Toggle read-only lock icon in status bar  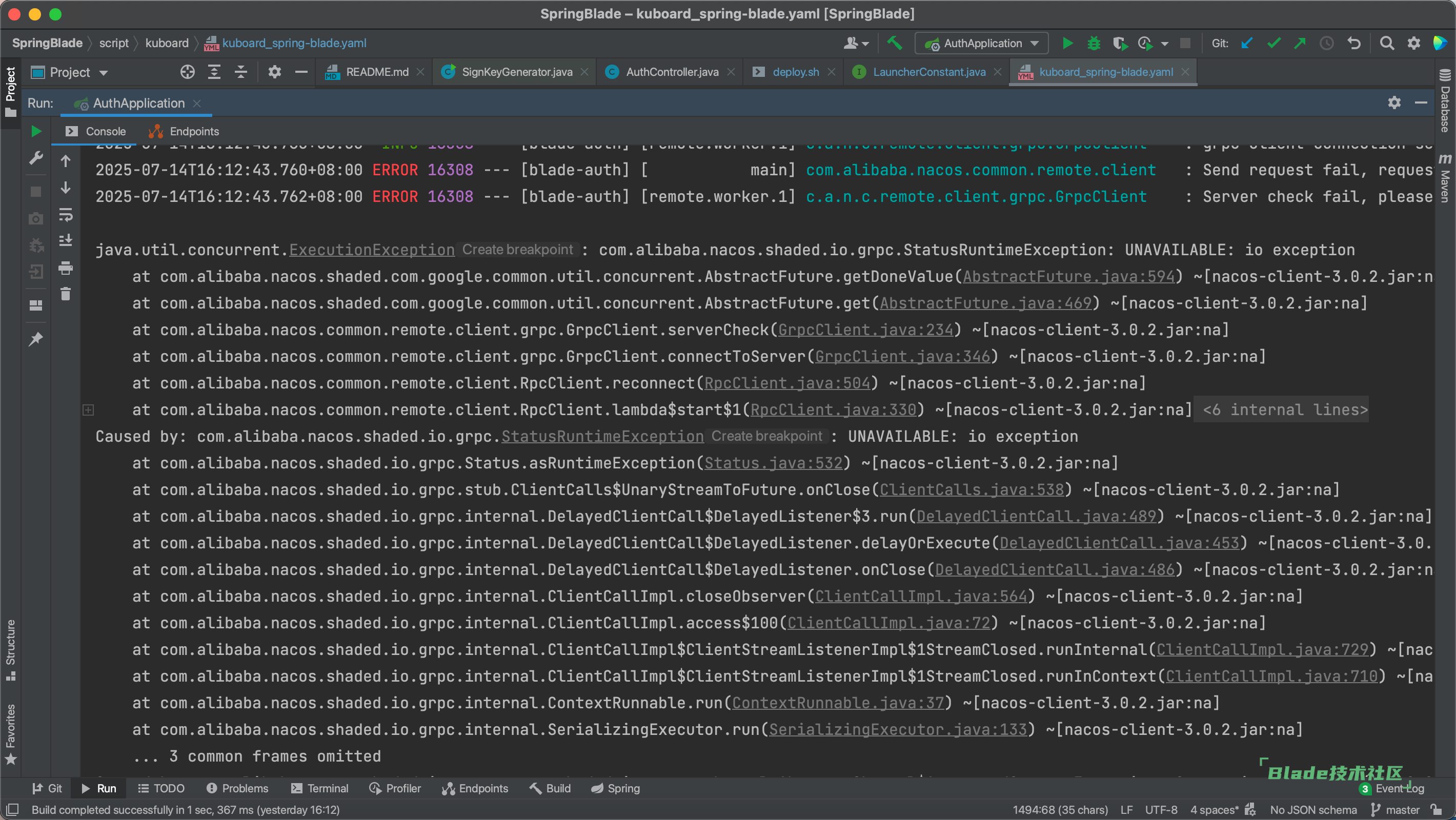point(1437,810)
